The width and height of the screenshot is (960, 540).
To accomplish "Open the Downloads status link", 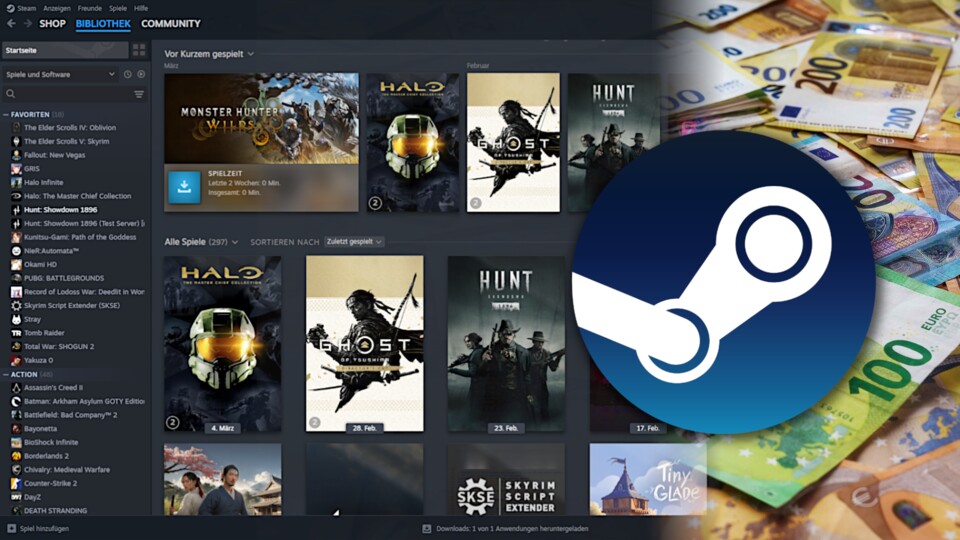I will pos(506,528).
